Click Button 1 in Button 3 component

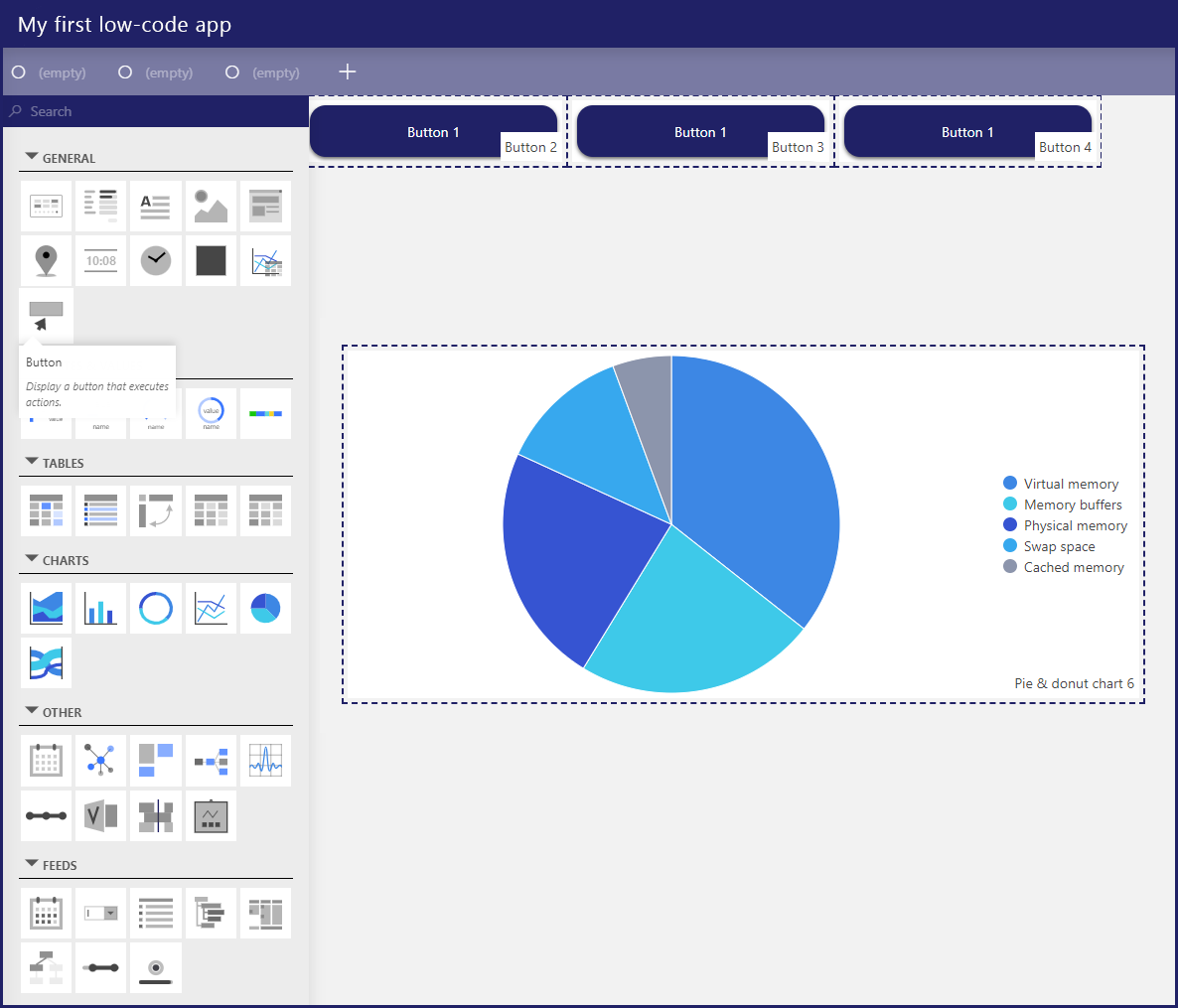pos(700,131)
